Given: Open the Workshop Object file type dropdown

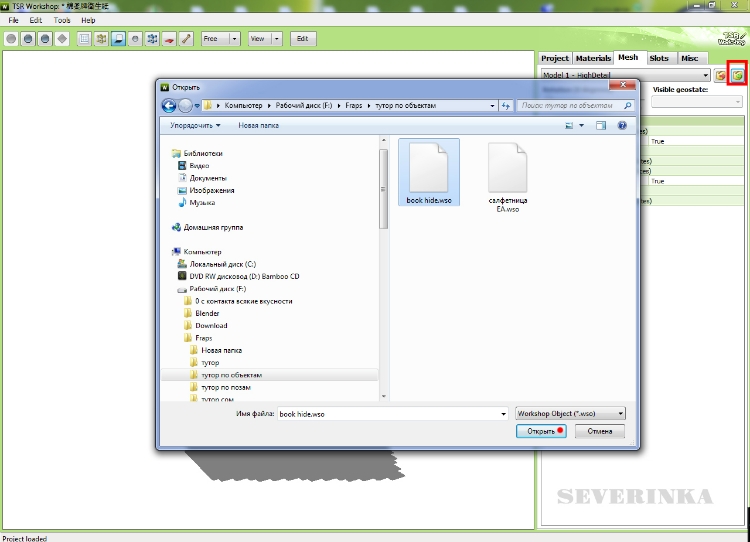Looking at the screenshot, I should coord(570,413).
